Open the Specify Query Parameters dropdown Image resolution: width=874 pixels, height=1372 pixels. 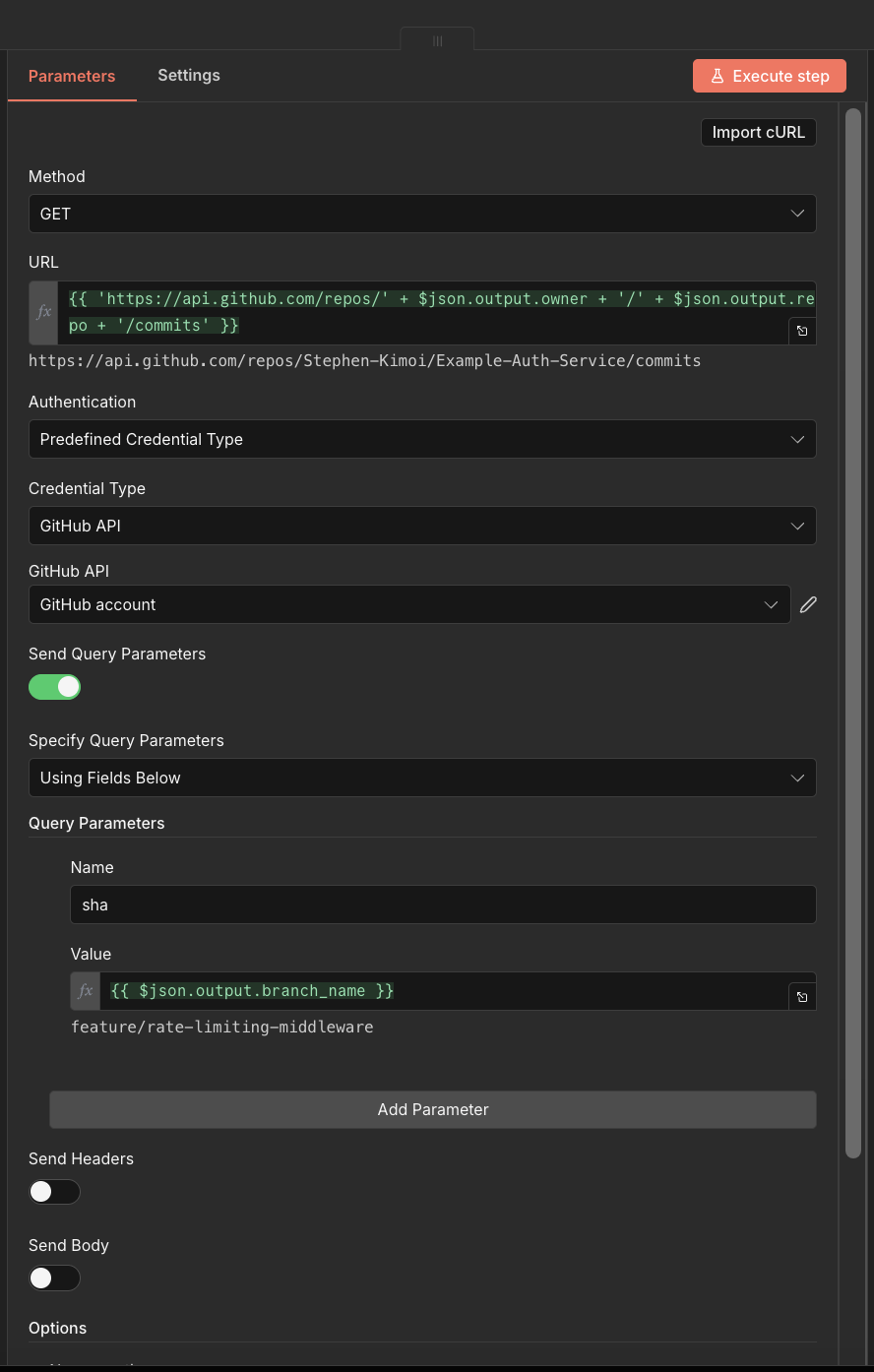point(422,777)
